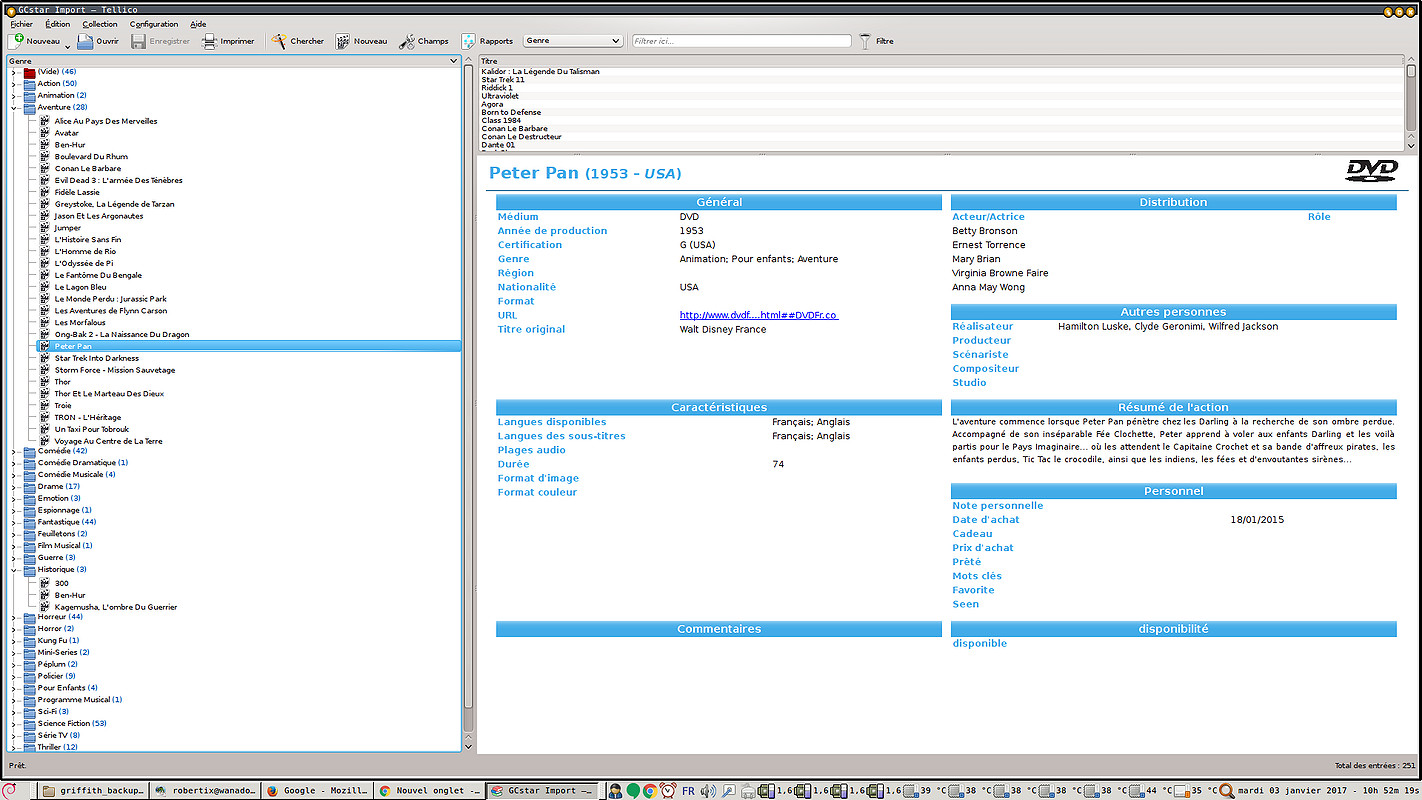Click the Total des entrées status text
Image resolution: width=1422 pixels, height=800 pixels.
point(1375,766)
